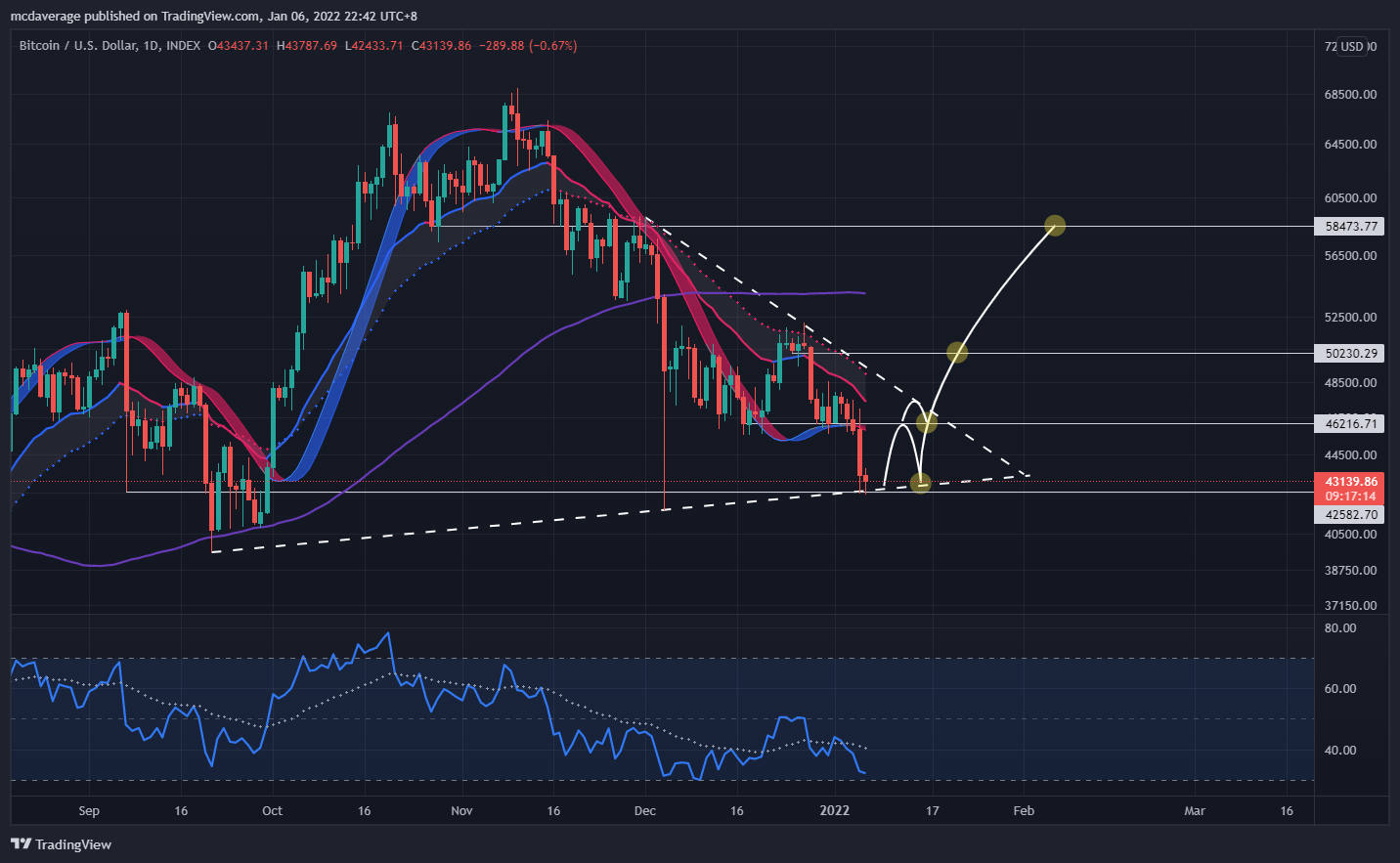Click the 40500.00 price axis tick
The height and width of the screenshot is (863, 1400).
pos(1350,535)
